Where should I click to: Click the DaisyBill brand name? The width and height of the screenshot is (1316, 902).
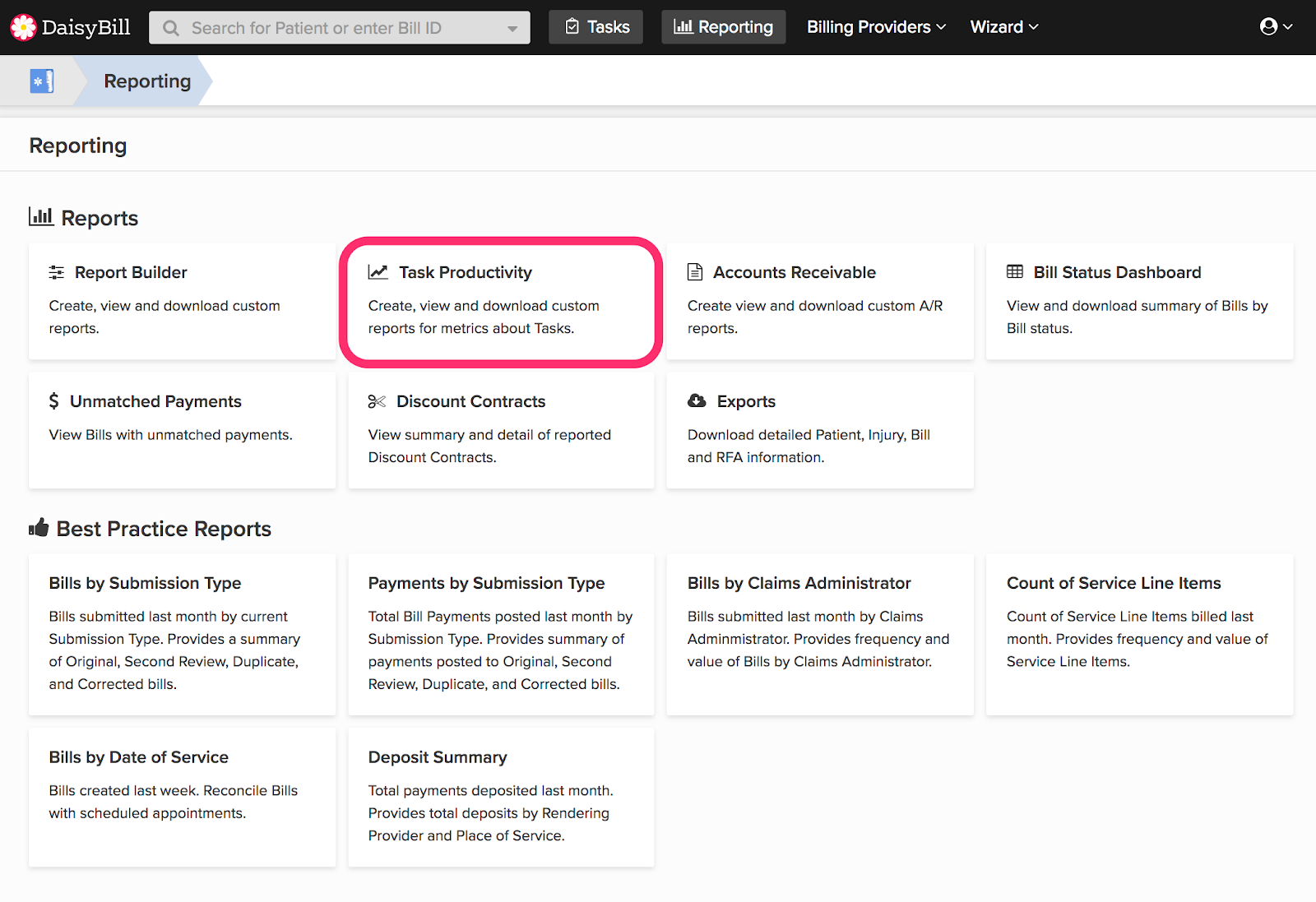pyautogui.click(x=86, y=27)
